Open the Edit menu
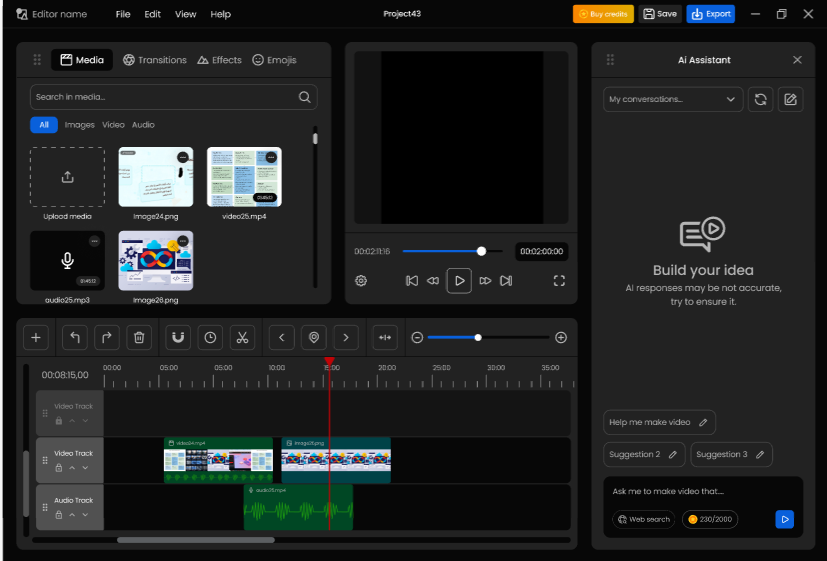This screenshot has width=827, height=561. [x=152, y=14]
